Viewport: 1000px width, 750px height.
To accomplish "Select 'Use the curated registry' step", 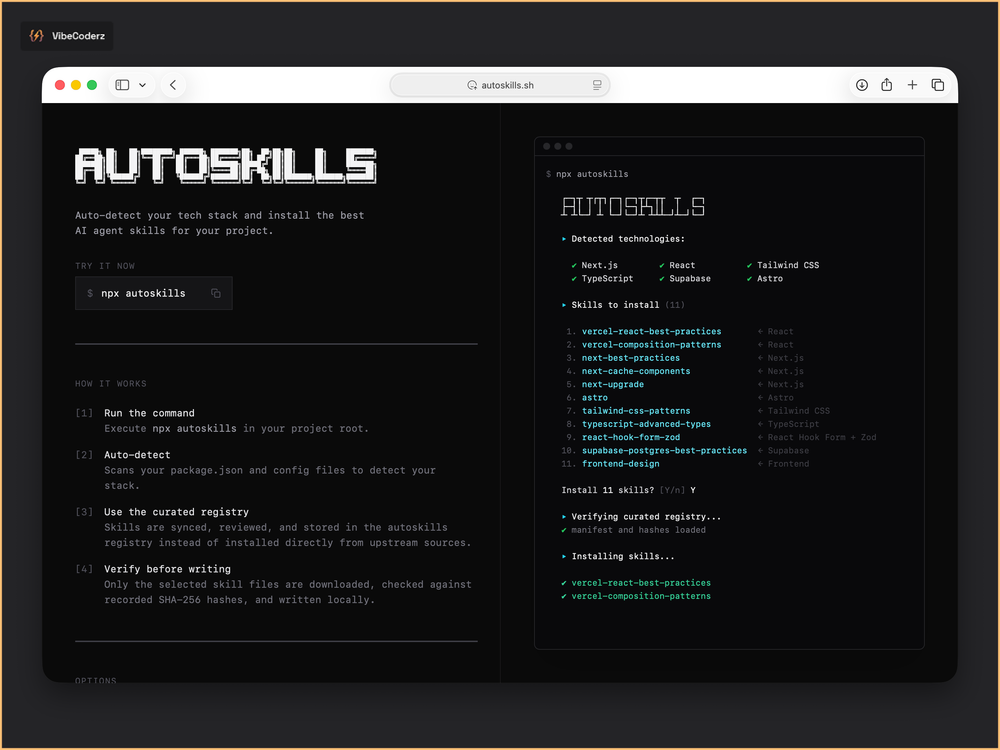I will 176,512.
